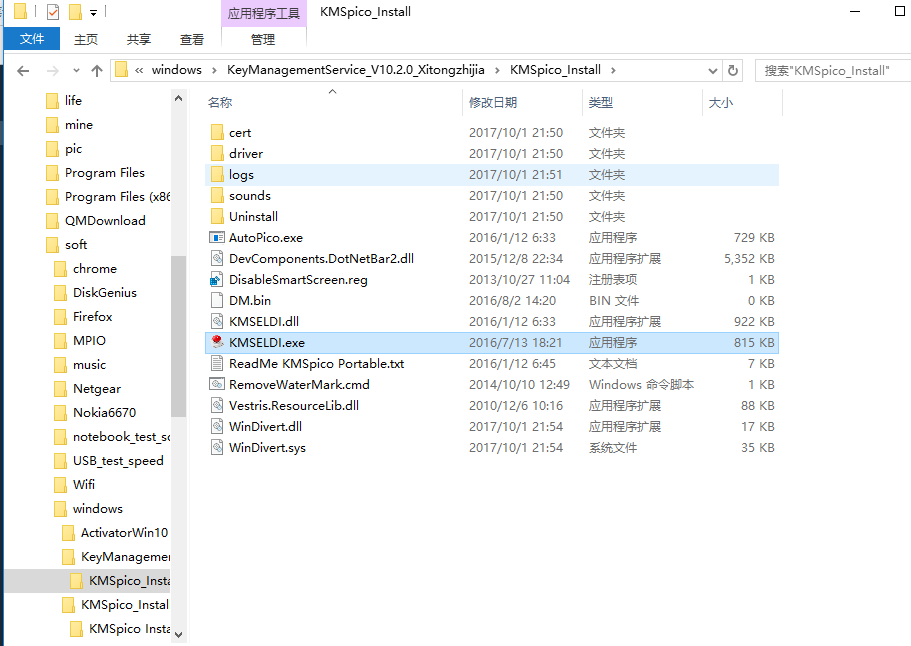Click the properties checkmark quick access icon
This screenshot has height=646, width=911.
click(x=53, y=12)
